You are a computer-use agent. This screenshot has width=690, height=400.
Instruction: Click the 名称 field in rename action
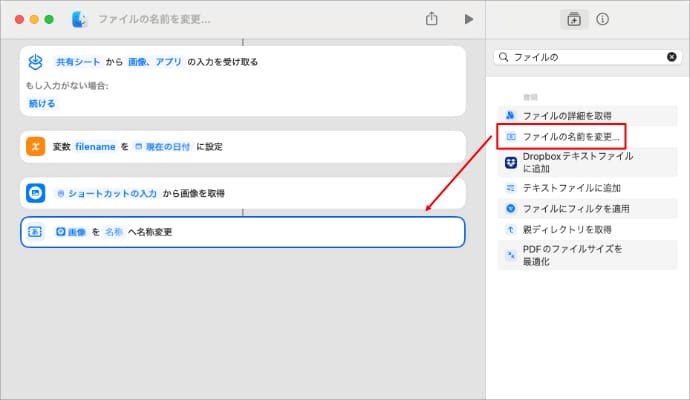pyautogui.click(x=114, y=232)
